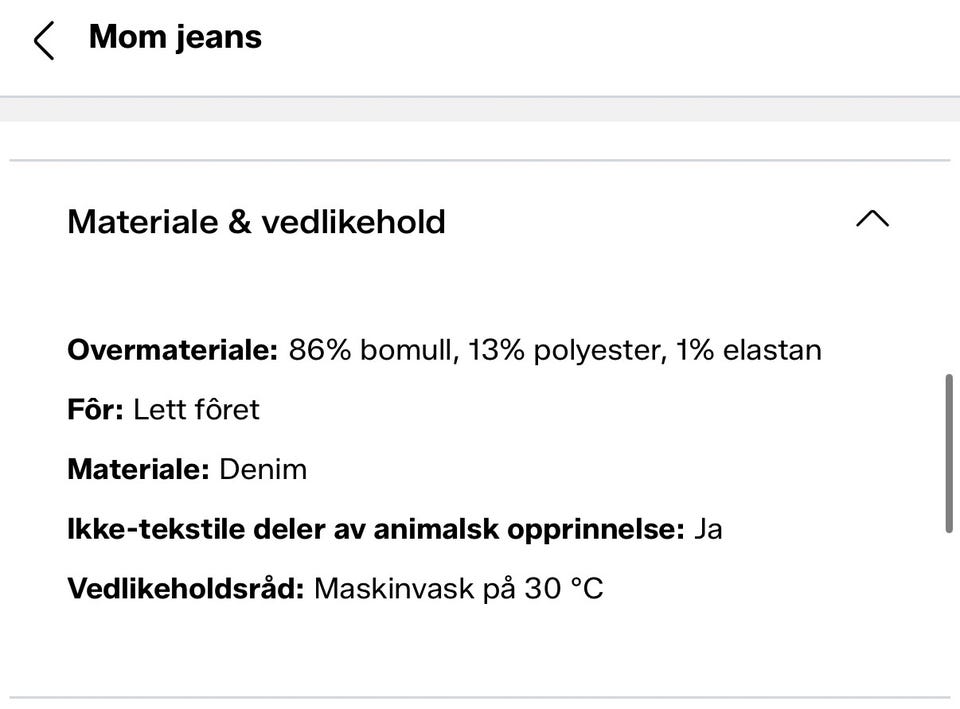Click the Ikke-tekstile deler av animalsk opprinnelse label
This screenshot has width=960, height=709.
pos(376,529)
